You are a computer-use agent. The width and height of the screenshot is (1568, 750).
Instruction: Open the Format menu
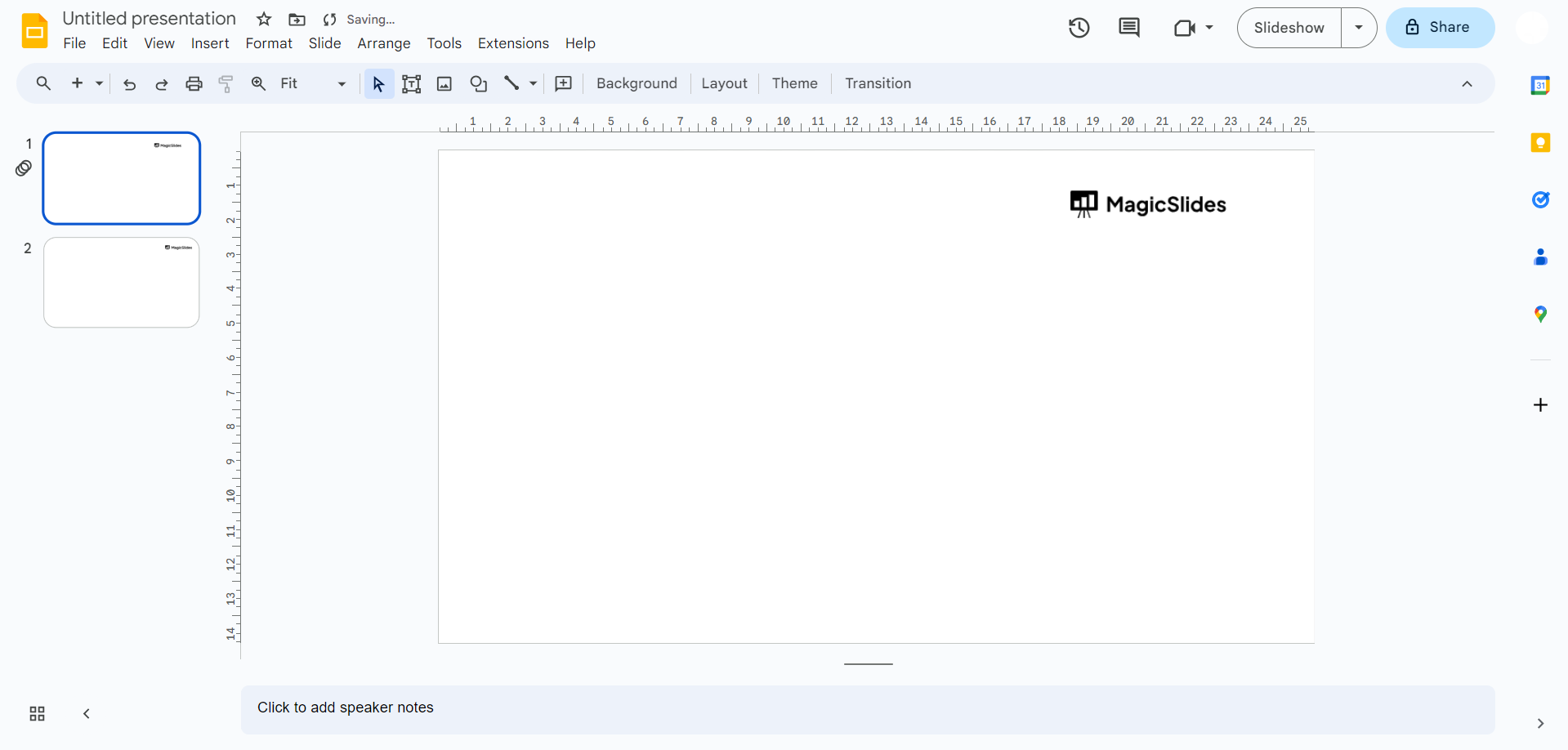coord(269,43)
